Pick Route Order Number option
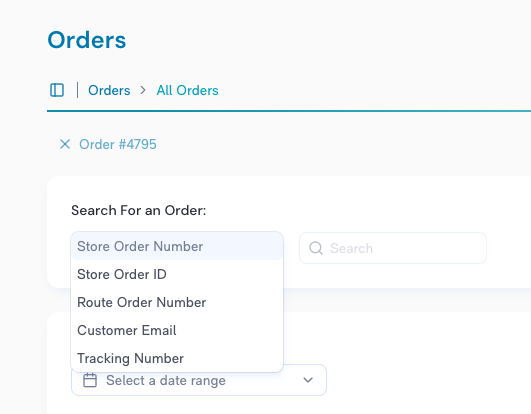 [x=177, y=302]
